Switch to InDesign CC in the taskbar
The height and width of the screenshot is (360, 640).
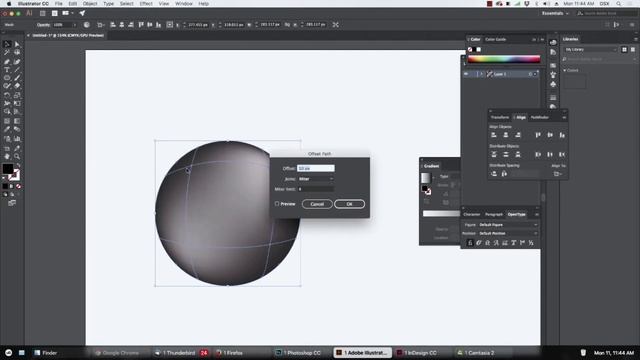coord(417,353)
